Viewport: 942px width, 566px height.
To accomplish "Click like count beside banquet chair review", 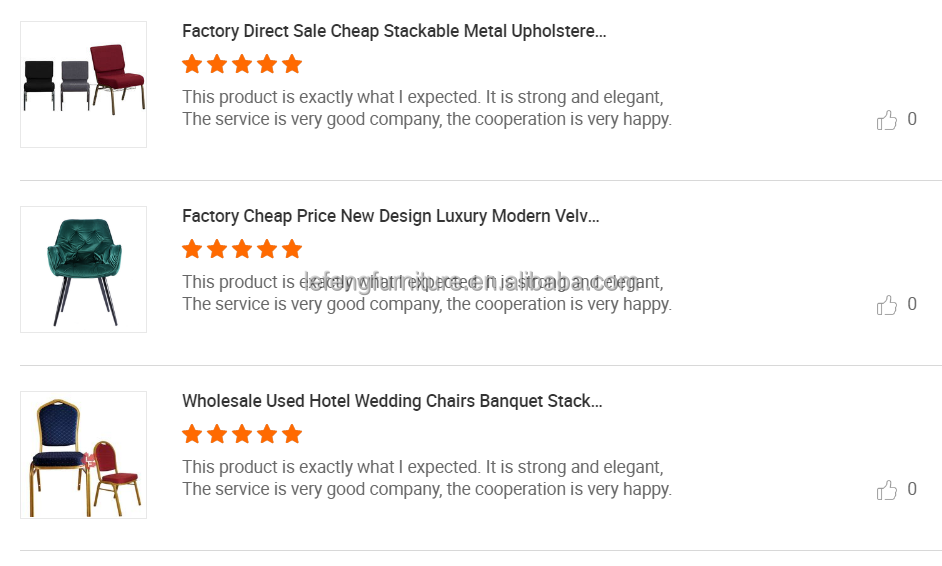I will pyautogui.click(x=912, y=490).
